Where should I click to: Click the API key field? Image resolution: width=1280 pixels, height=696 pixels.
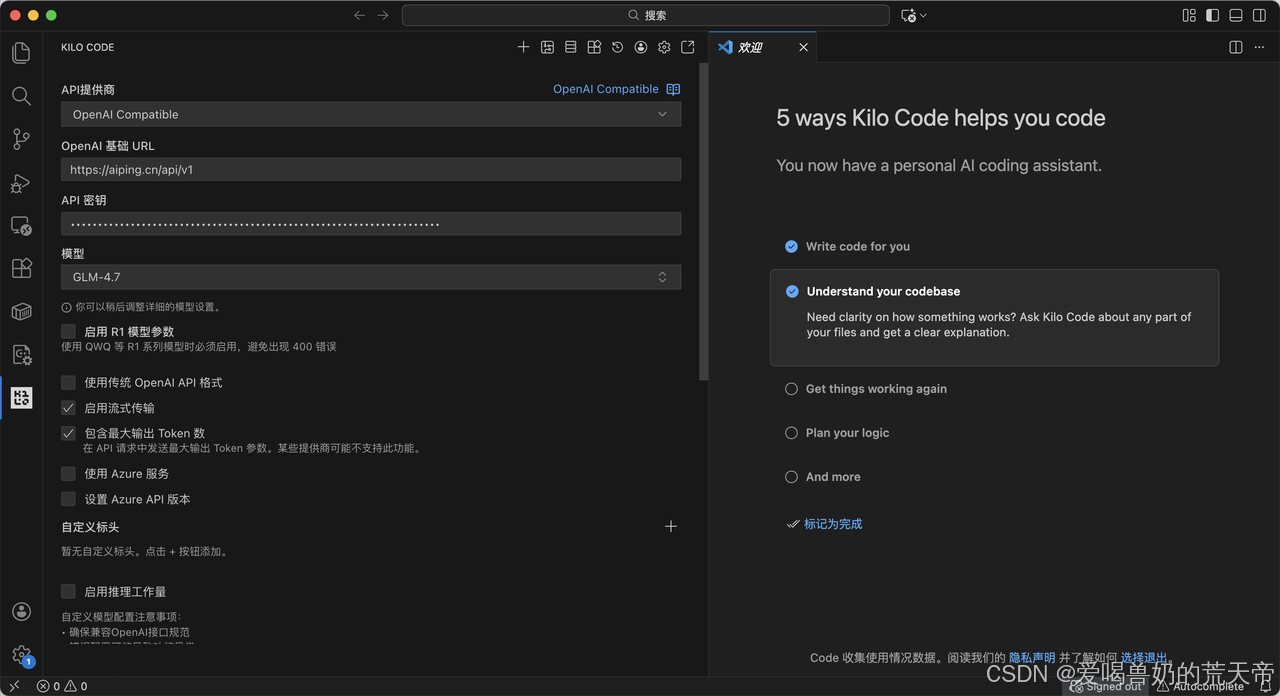(371, 224)
